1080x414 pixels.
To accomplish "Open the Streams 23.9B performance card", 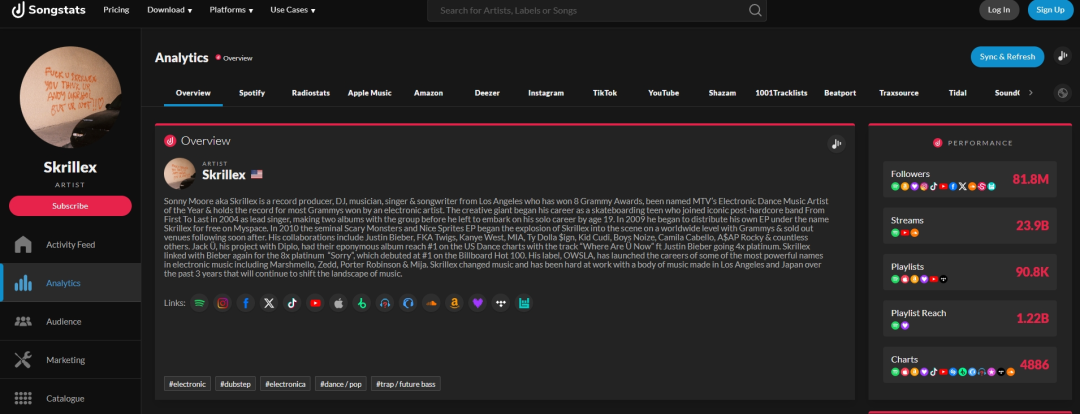I will (x=969, y=225).
